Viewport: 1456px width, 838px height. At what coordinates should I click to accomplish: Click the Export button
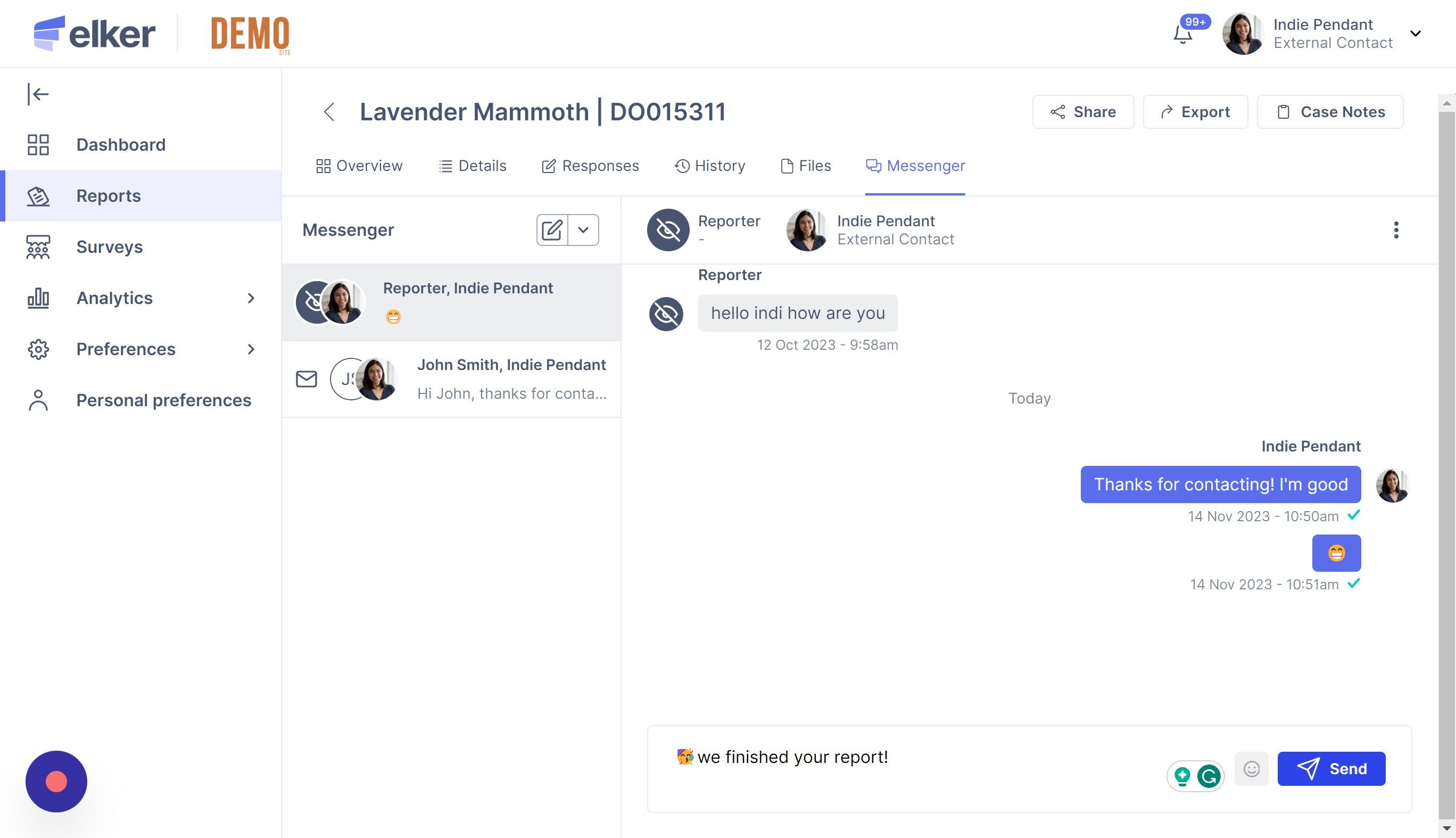[1195, 112]
